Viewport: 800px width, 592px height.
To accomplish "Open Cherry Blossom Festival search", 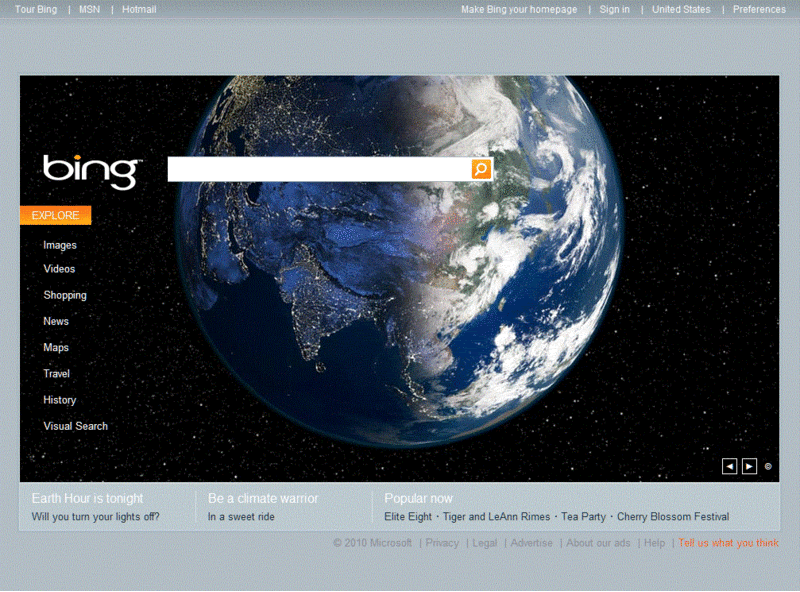I will (x=673, y=516).
